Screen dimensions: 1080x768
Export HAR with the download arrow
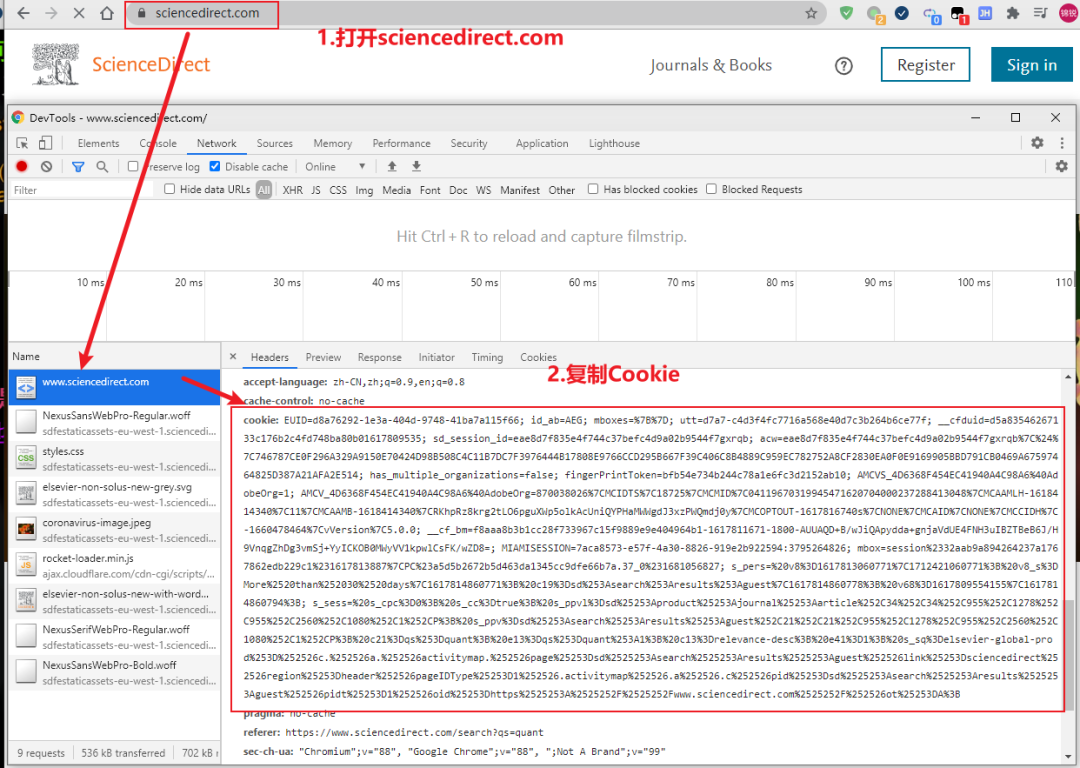click(x=416, y=166)
